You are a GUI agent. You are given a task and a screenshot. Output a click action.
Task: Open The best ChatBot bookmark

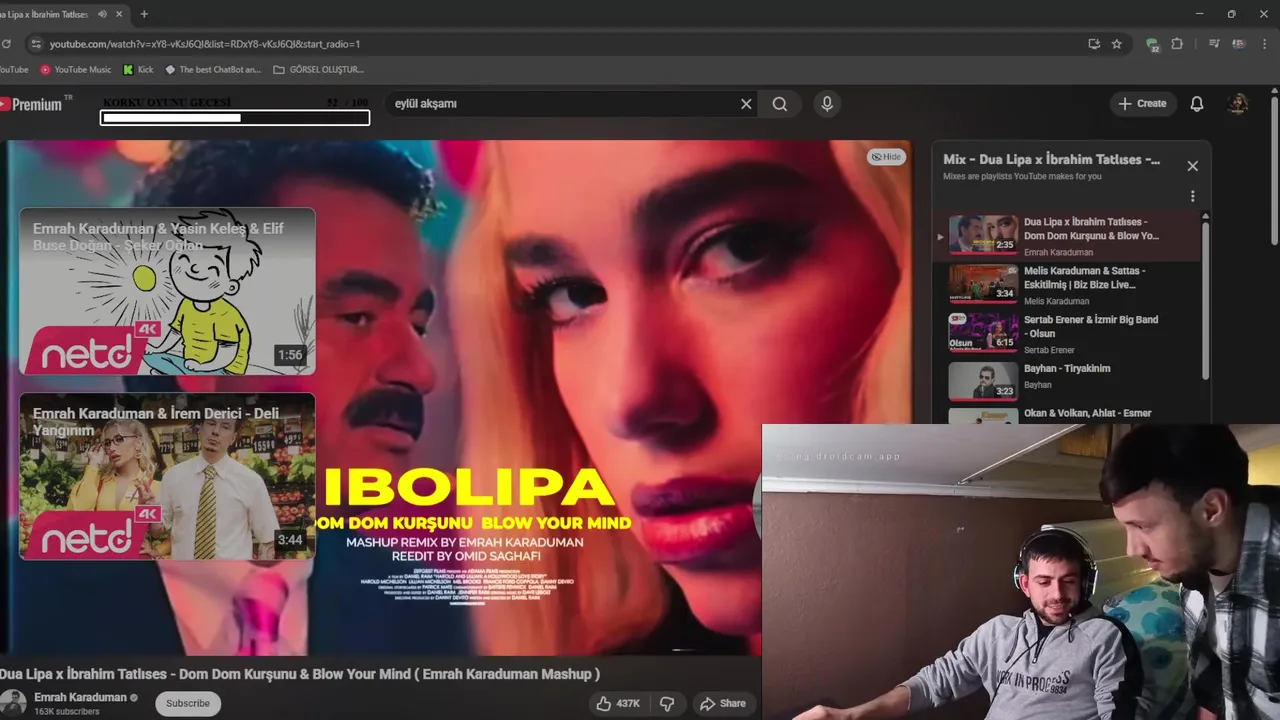[x=213, y=70]
